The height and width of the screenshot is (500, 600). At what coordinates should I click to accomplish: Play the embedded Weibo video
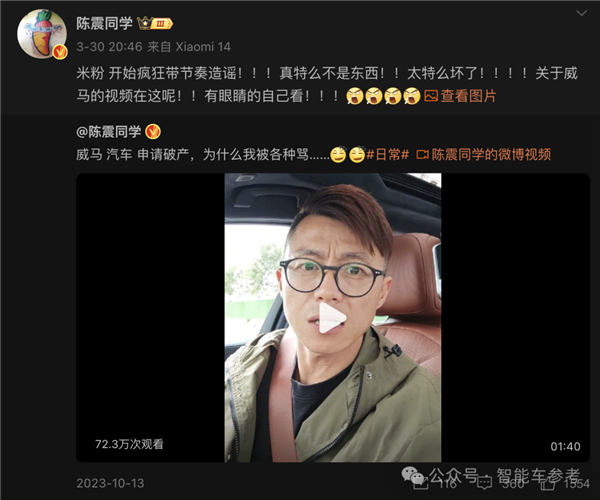tap(332, 318)
